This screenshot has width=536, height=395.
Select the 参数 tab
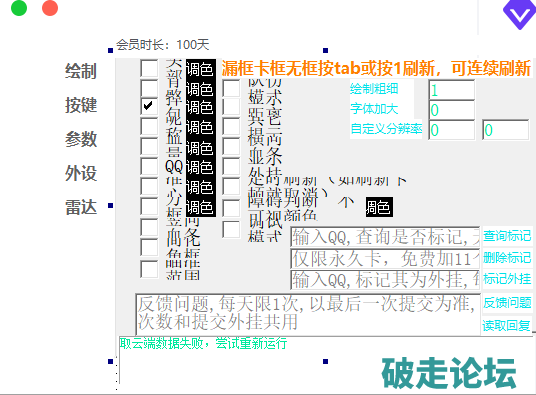pyautogui.click(x=81, y=139)
